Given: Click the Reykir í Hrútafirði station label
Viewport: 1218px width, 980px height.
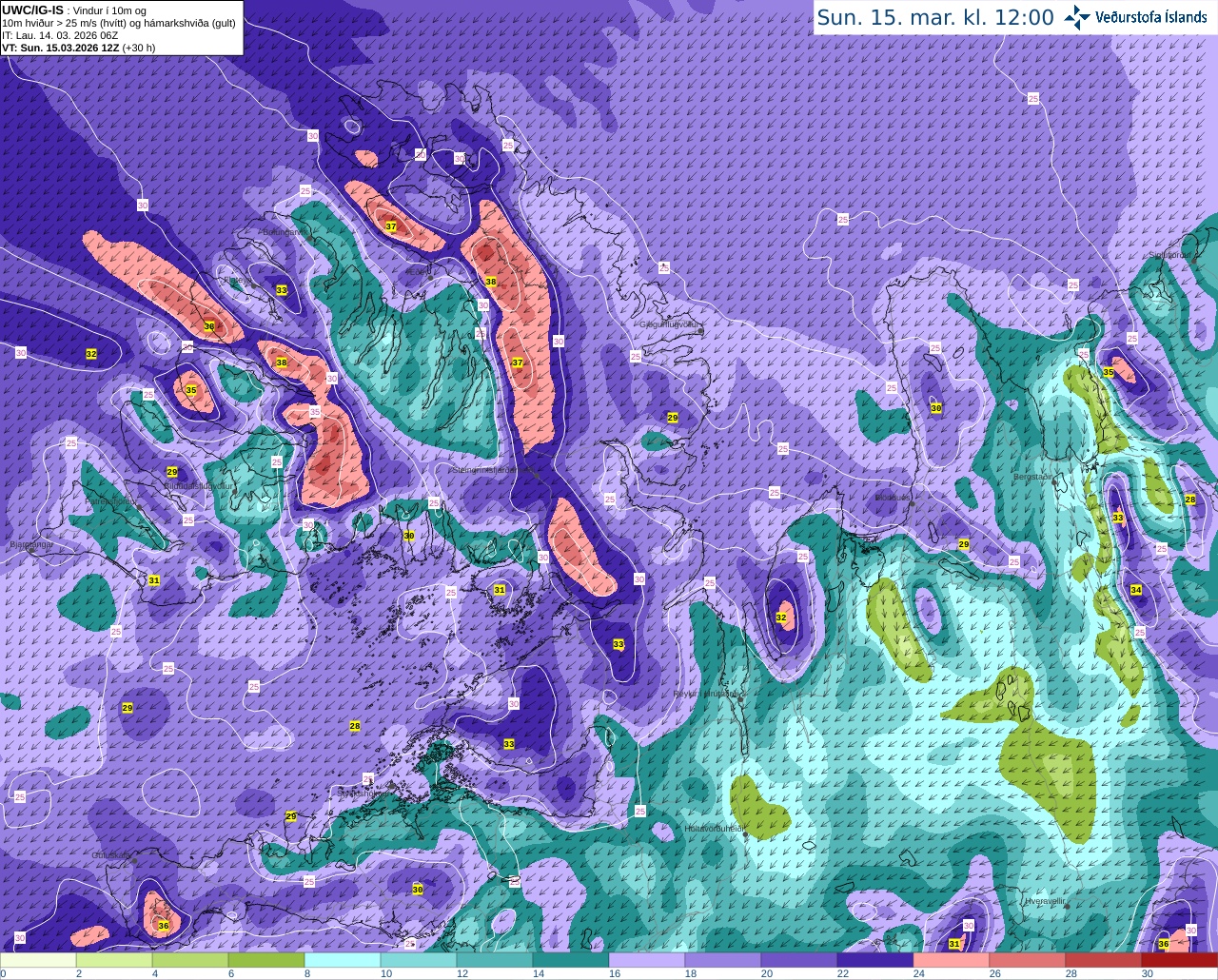Looking at the screenshot, I should pos(707,695).
